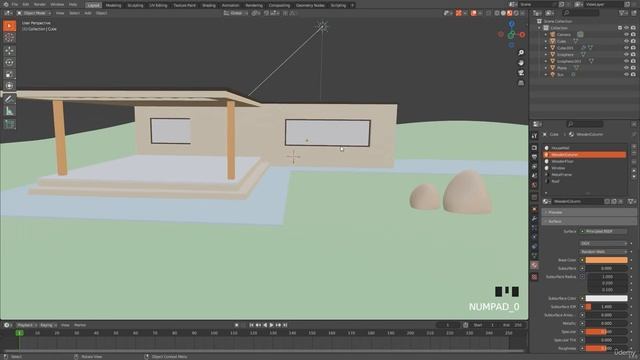Select the Annotate tool

9,99
